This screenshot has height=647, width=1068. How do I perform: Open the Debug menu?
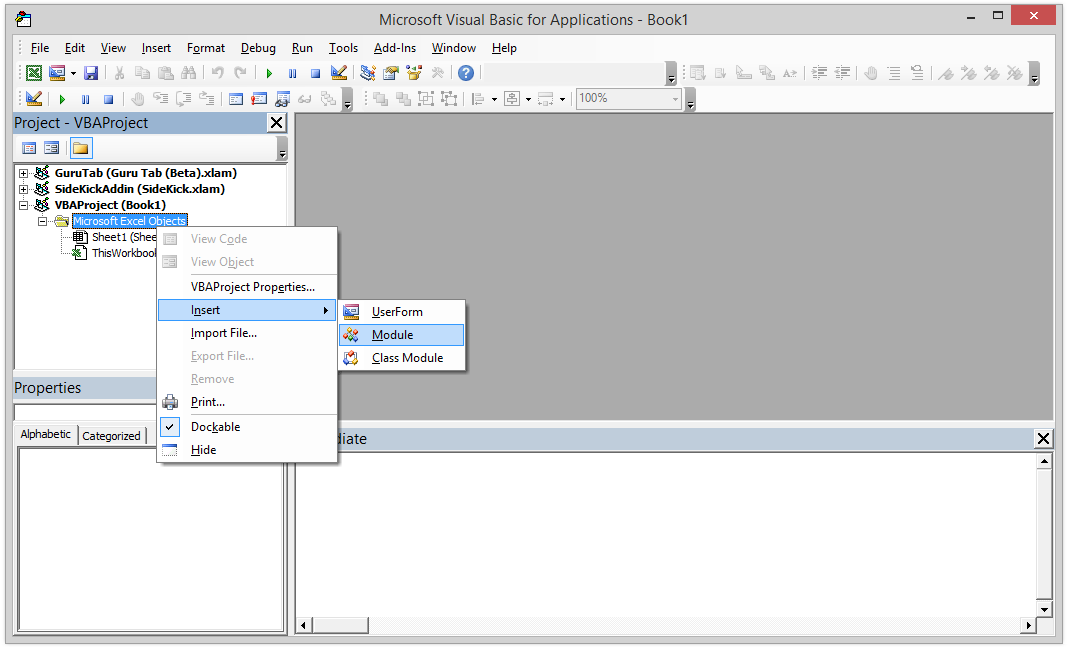click(258, 48)
